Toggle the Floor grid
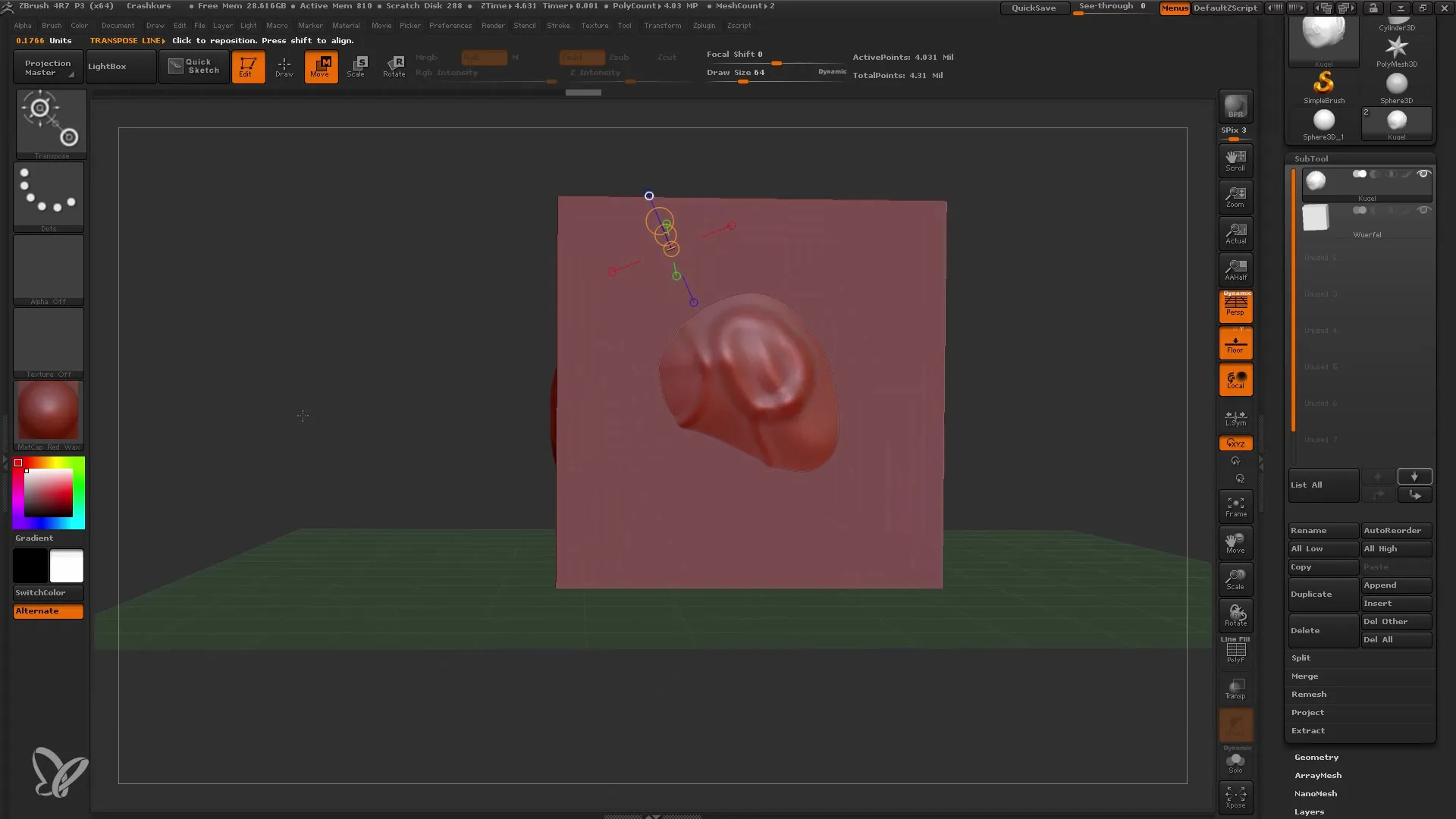The image size is (1456, 819). (x=1235, y=343)
